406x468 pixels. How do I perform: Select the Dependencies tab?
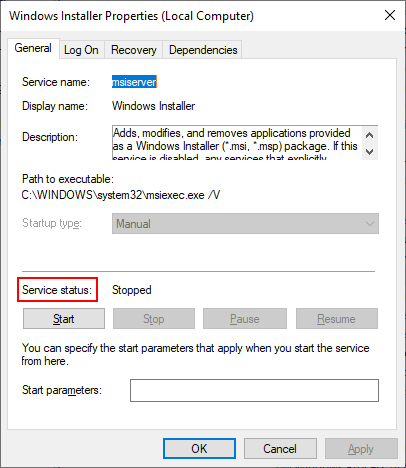[203, 50]
